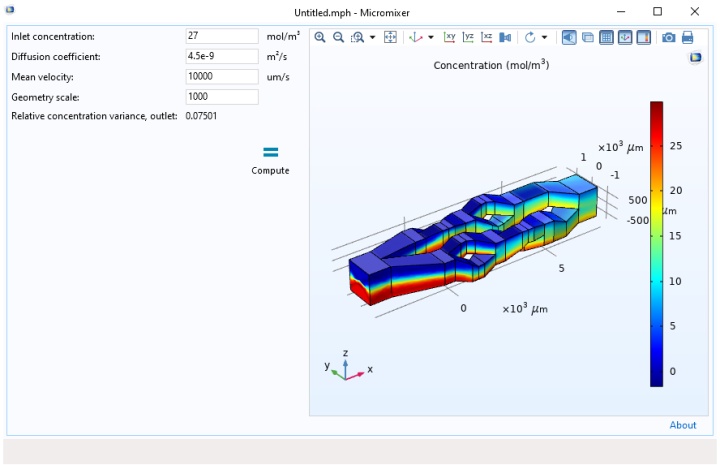Toggle the axis orientation display button

(625, 37)
